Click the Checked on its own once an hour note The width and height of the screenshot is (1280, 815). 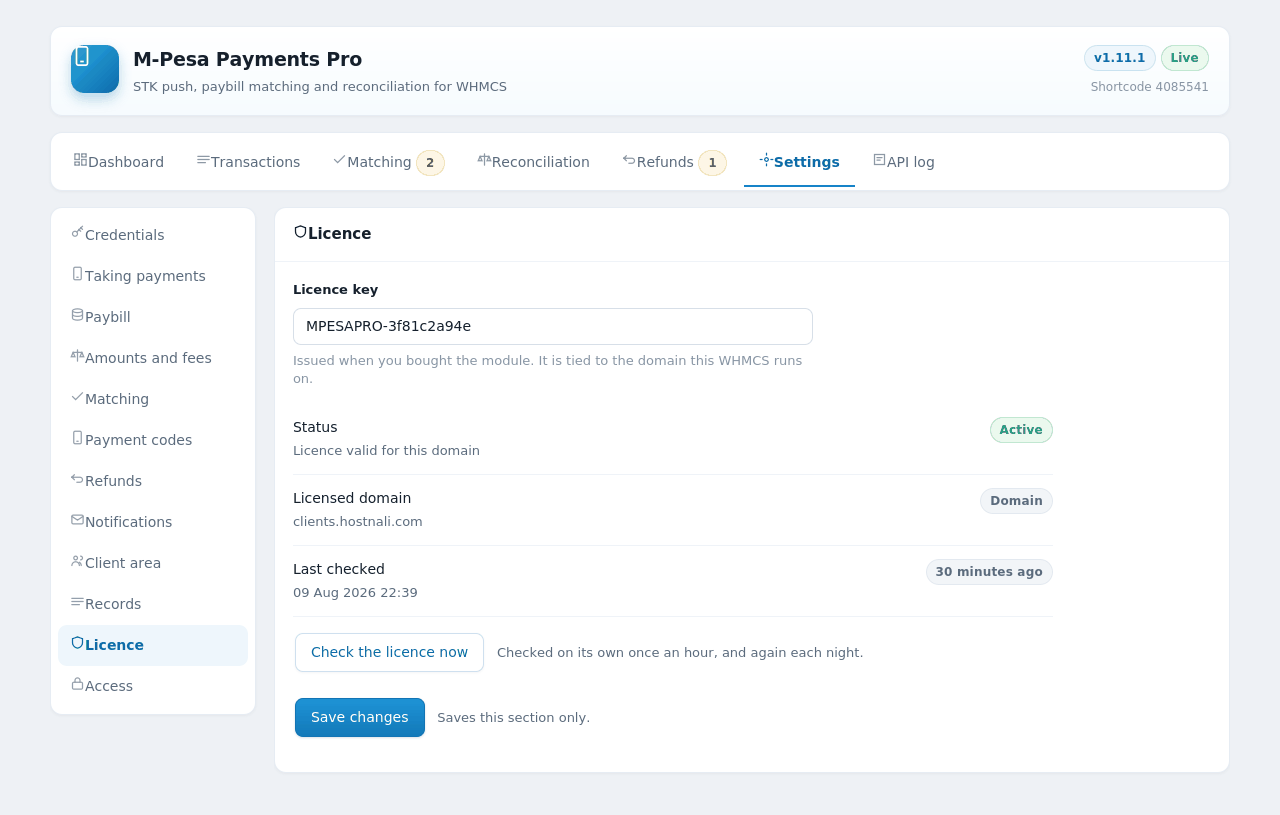pyautogui.click(x=680, y=653)
